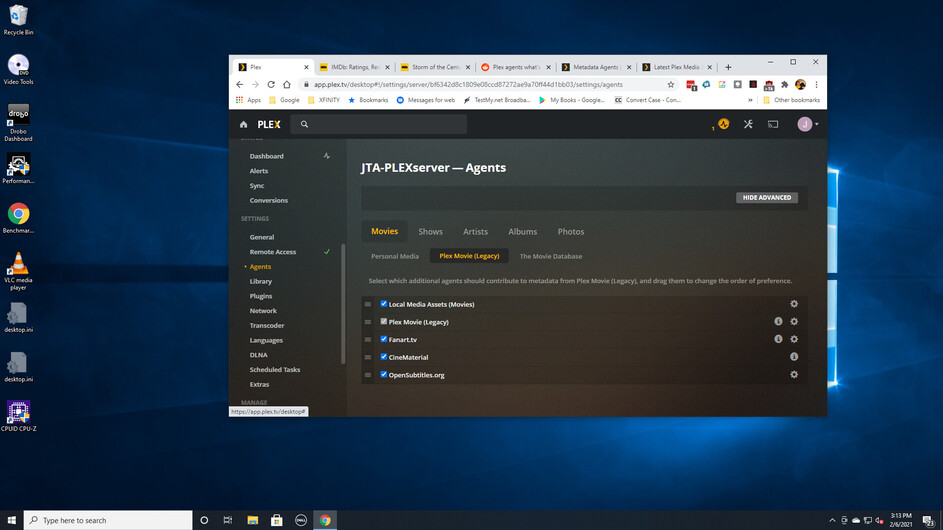Screen dimensions: 943x530
Task: Bookmark this page with star icon
Action: (671, 84)
